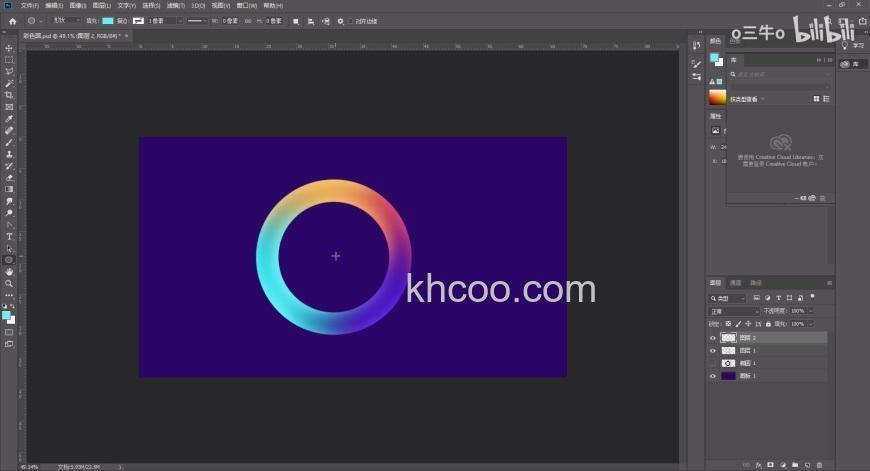This screenshot has height=471, width=870.
Task: Select the Brush tool
Action: tap(9, 143)
